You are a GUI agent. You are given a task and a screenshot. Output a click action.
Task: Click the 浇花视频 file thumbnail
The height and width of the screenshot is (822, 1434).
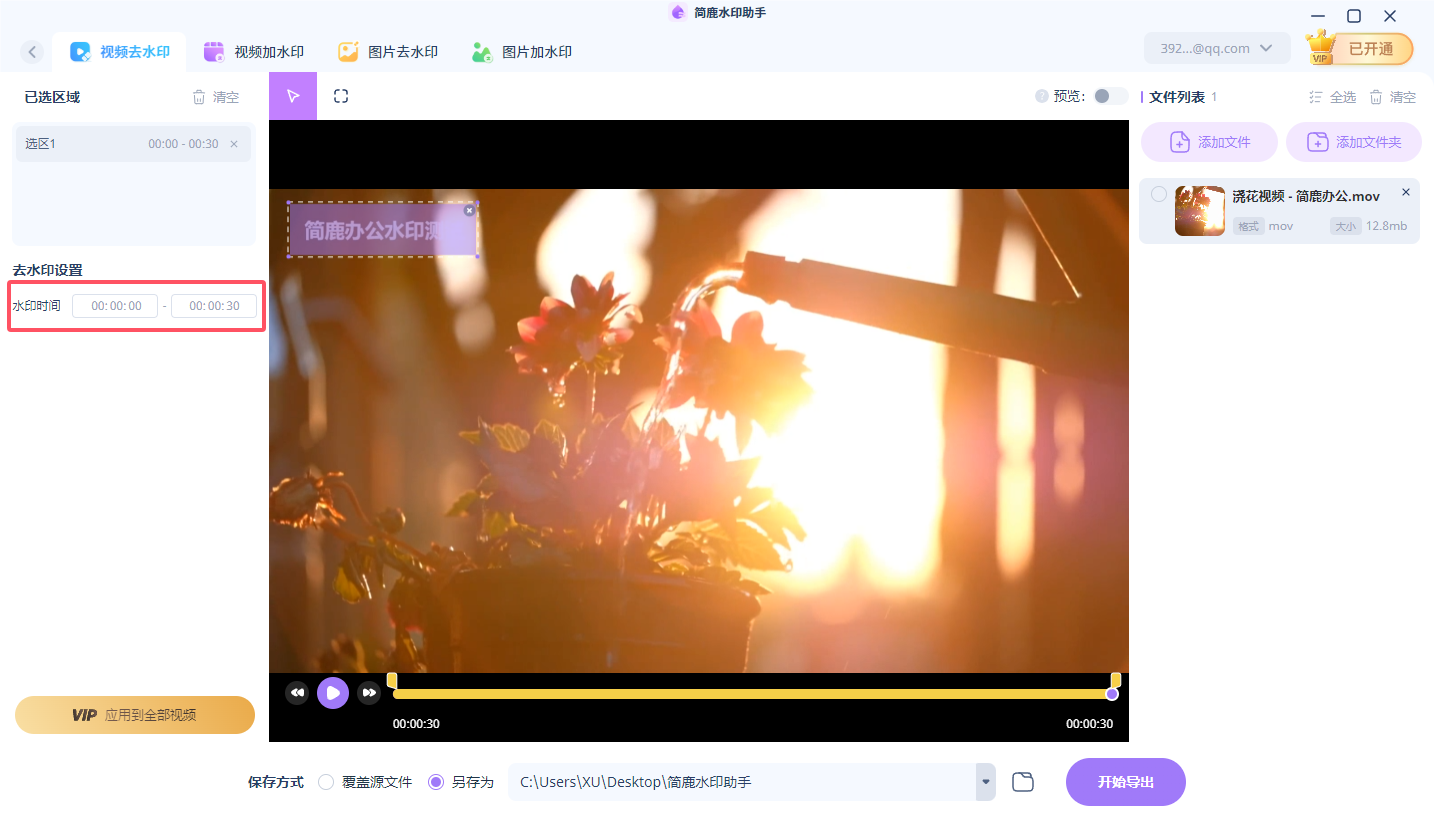point(1199,210)
